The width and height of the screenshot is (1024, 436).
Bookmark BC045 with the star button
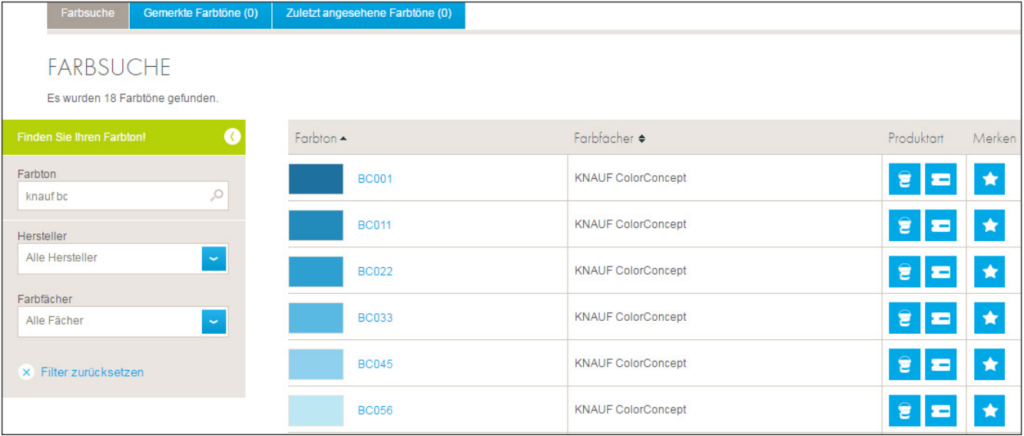point(989,364)
